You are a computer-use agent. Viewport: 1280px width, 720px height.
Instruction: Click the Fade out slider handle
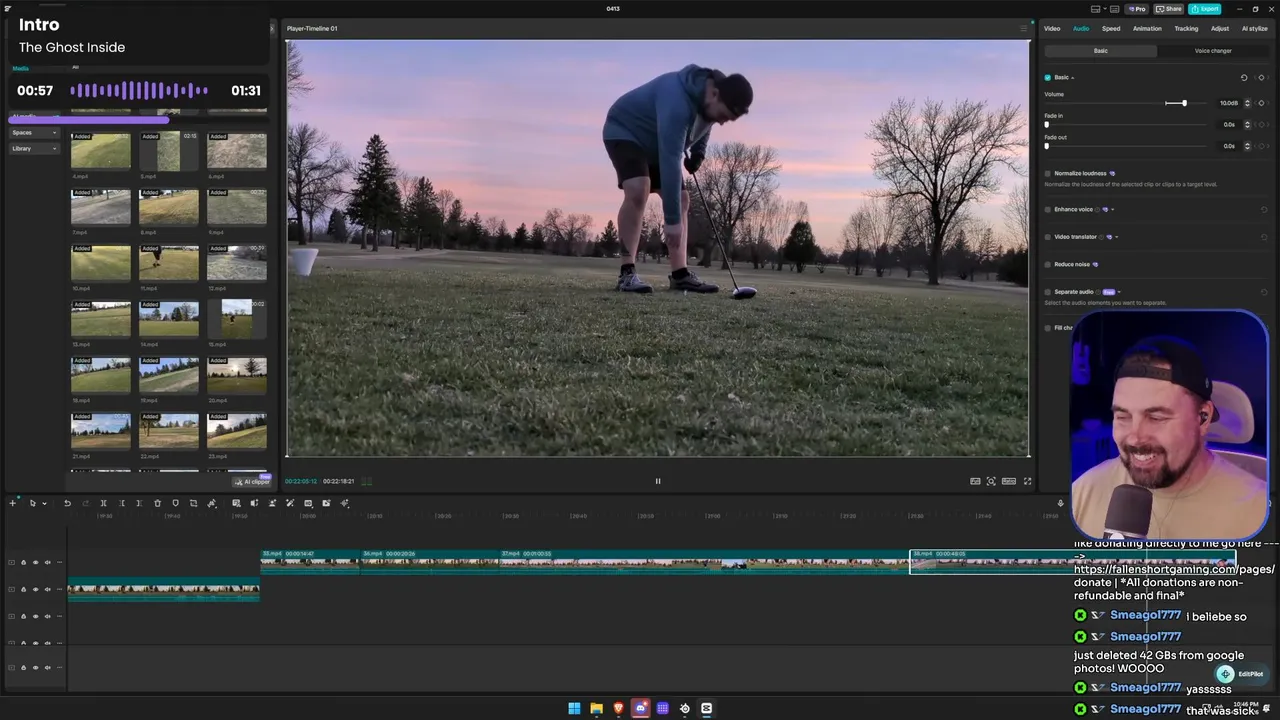point(1047,146)
